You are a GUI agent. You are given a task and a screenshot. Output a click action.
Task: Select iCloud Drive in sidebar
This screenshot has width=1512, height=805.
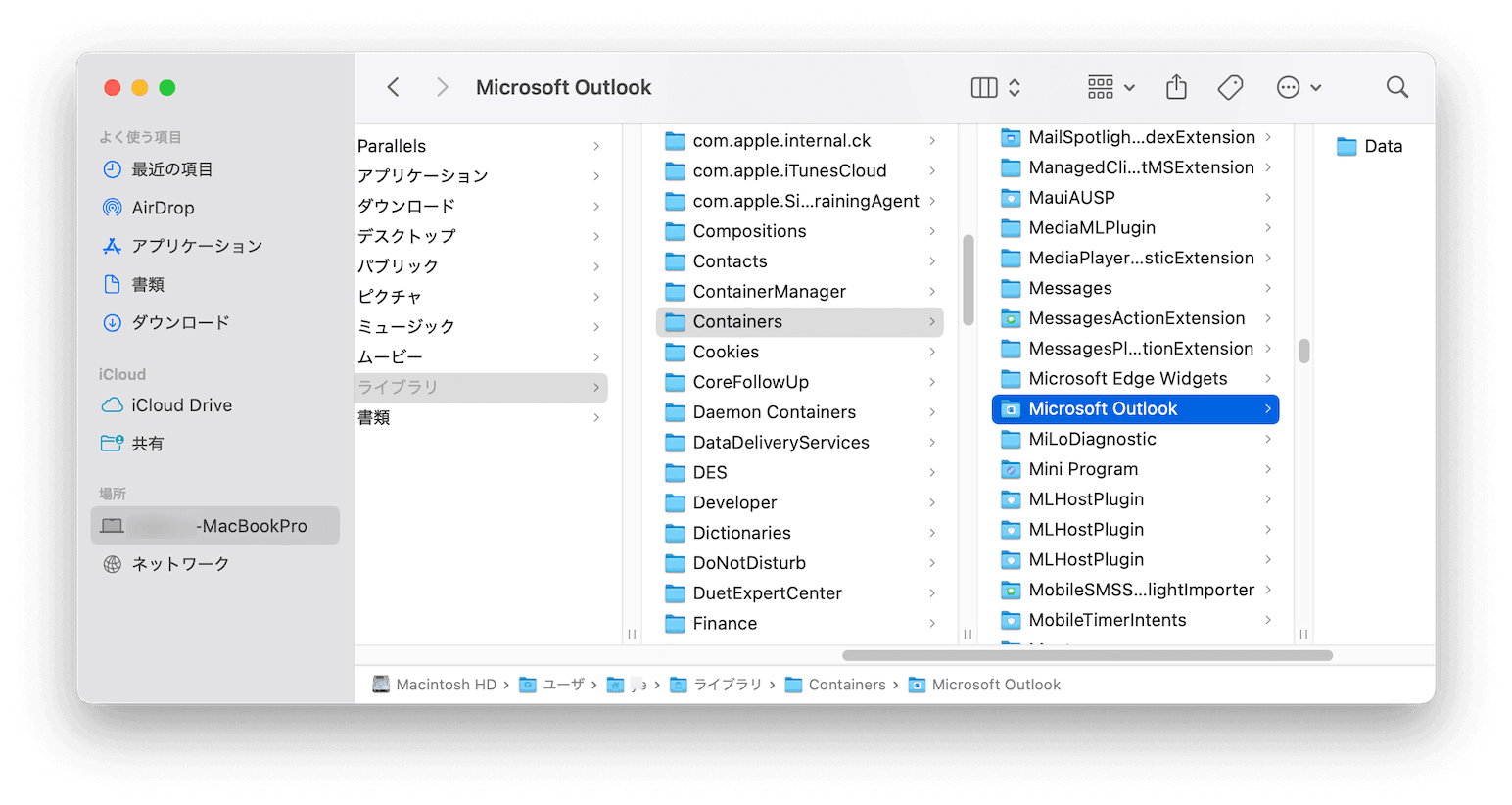click(214, 405)
